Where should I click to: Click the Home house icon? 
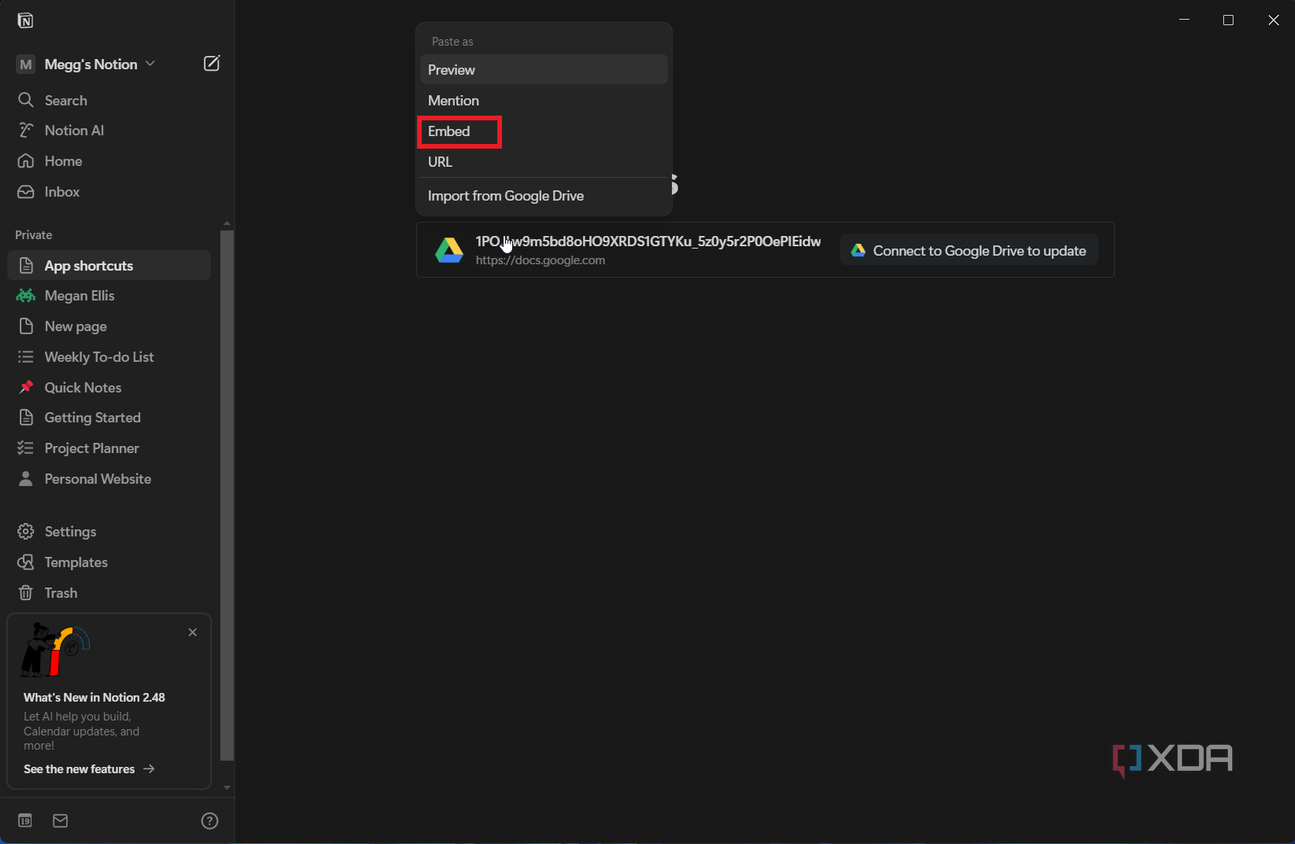(26, 161)
